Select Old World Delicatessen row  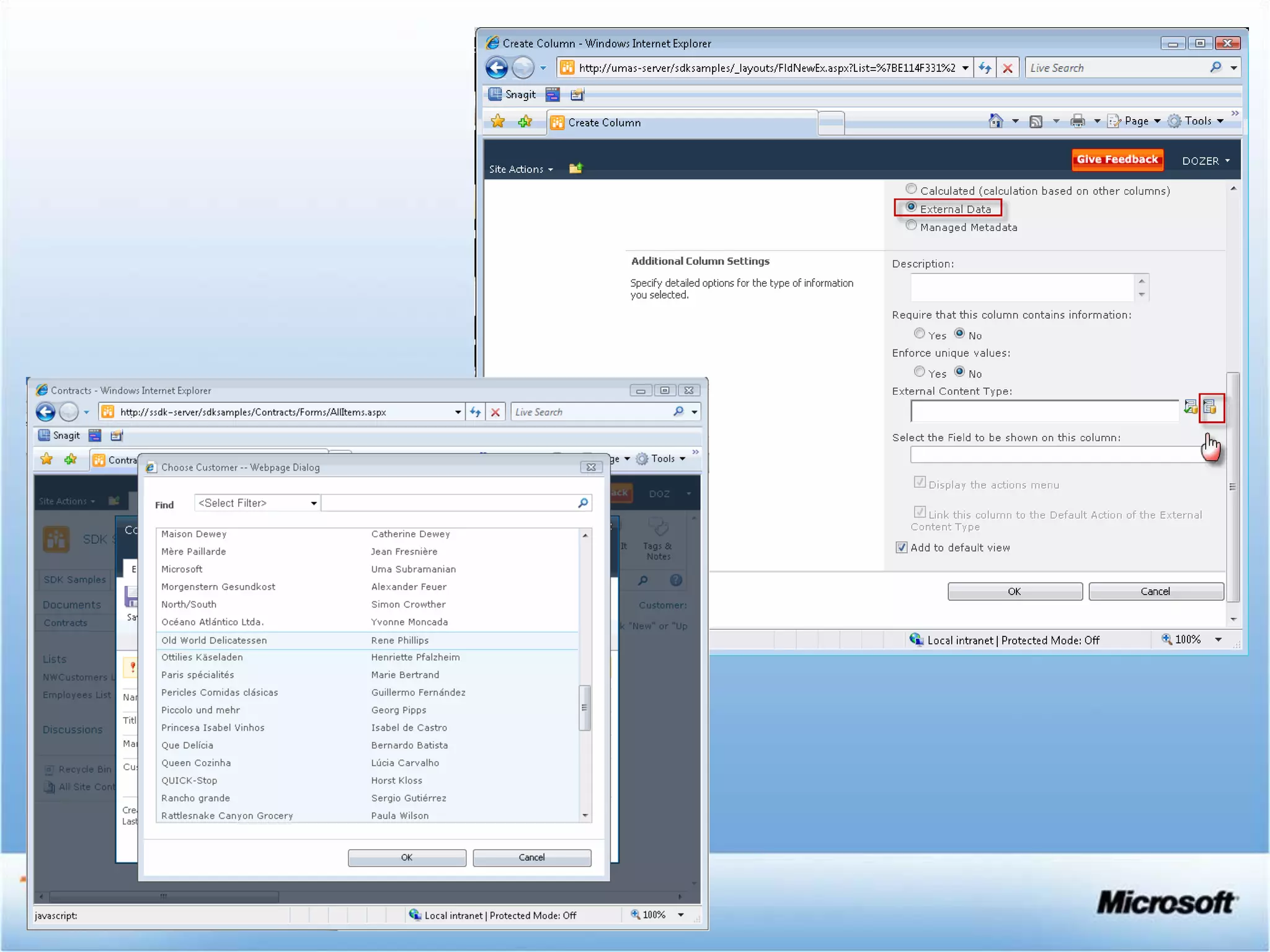tap(215, 641)
